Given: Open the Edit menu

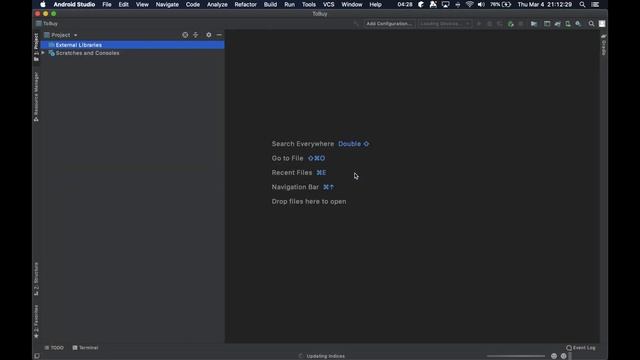Looking at the screenshot, I should [124, 4].
